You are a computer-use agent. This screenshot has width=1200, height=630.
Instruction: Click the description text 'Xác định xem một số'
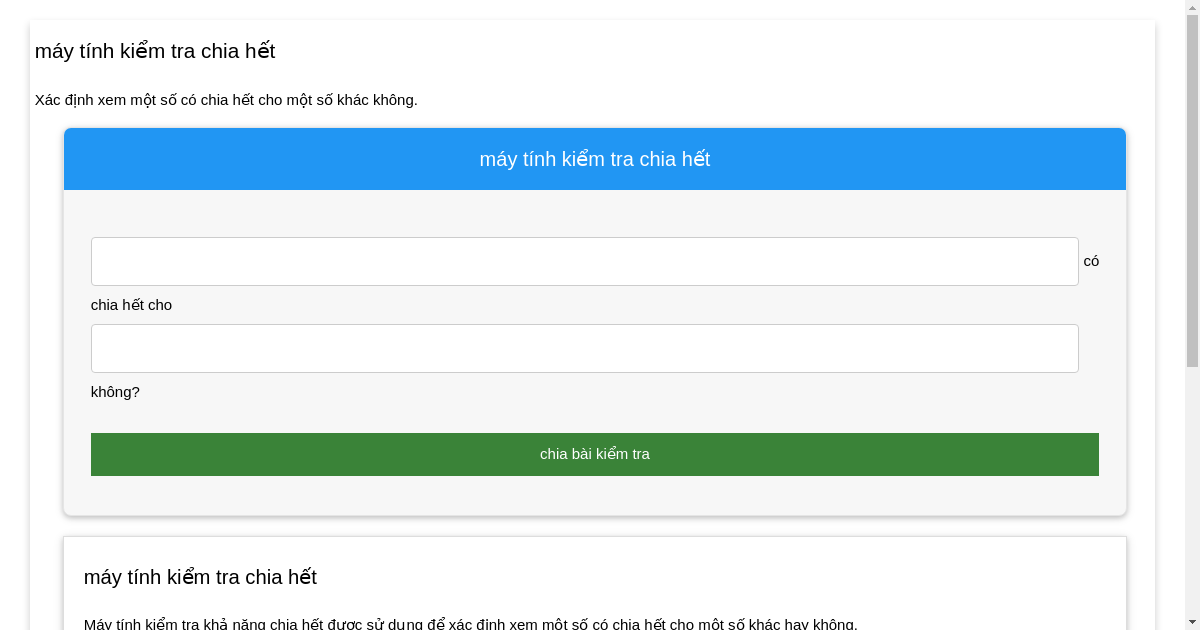point(226,100)
